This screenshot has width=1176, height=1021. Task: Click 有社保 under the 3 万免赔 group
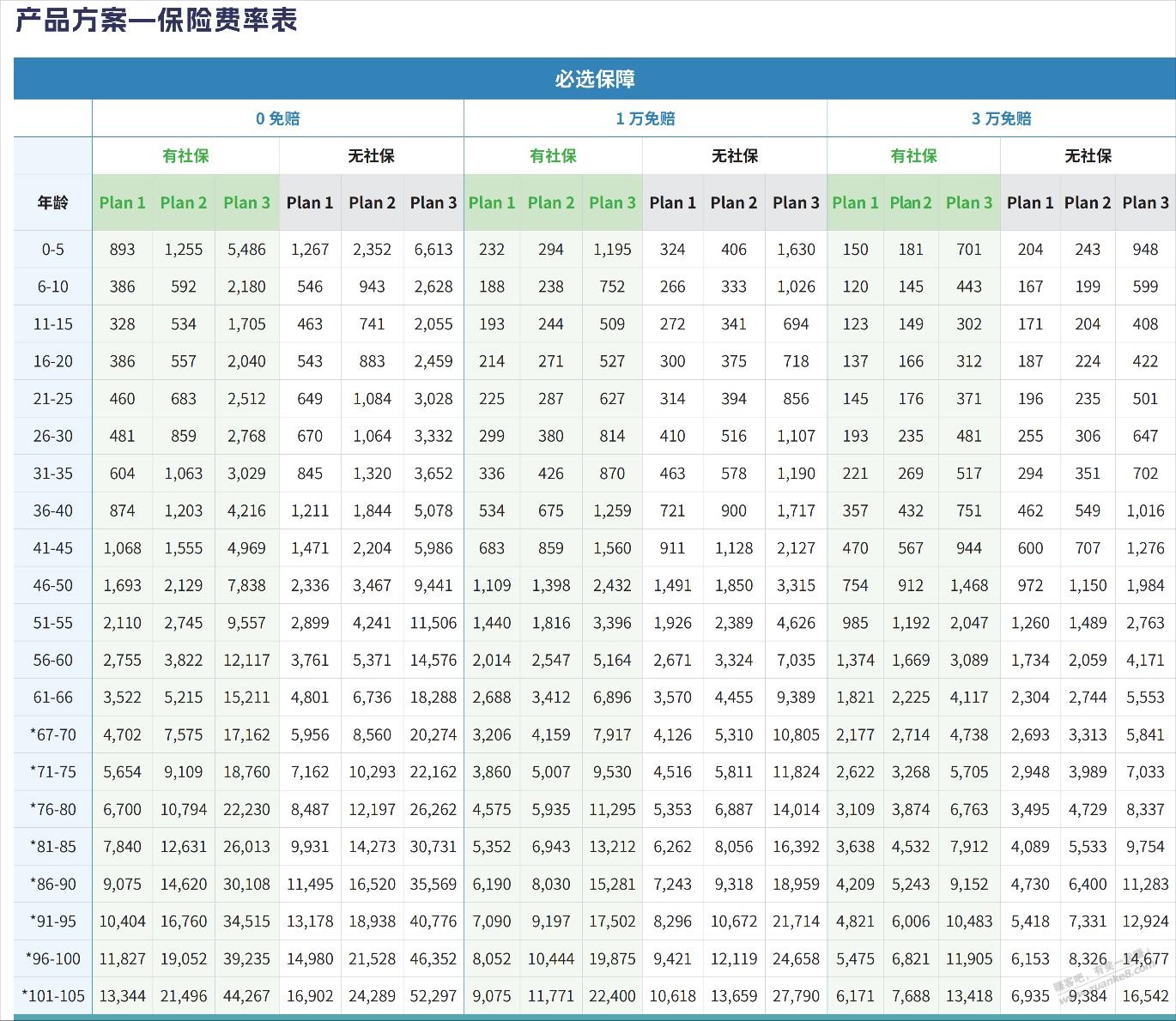coord(913,155)
